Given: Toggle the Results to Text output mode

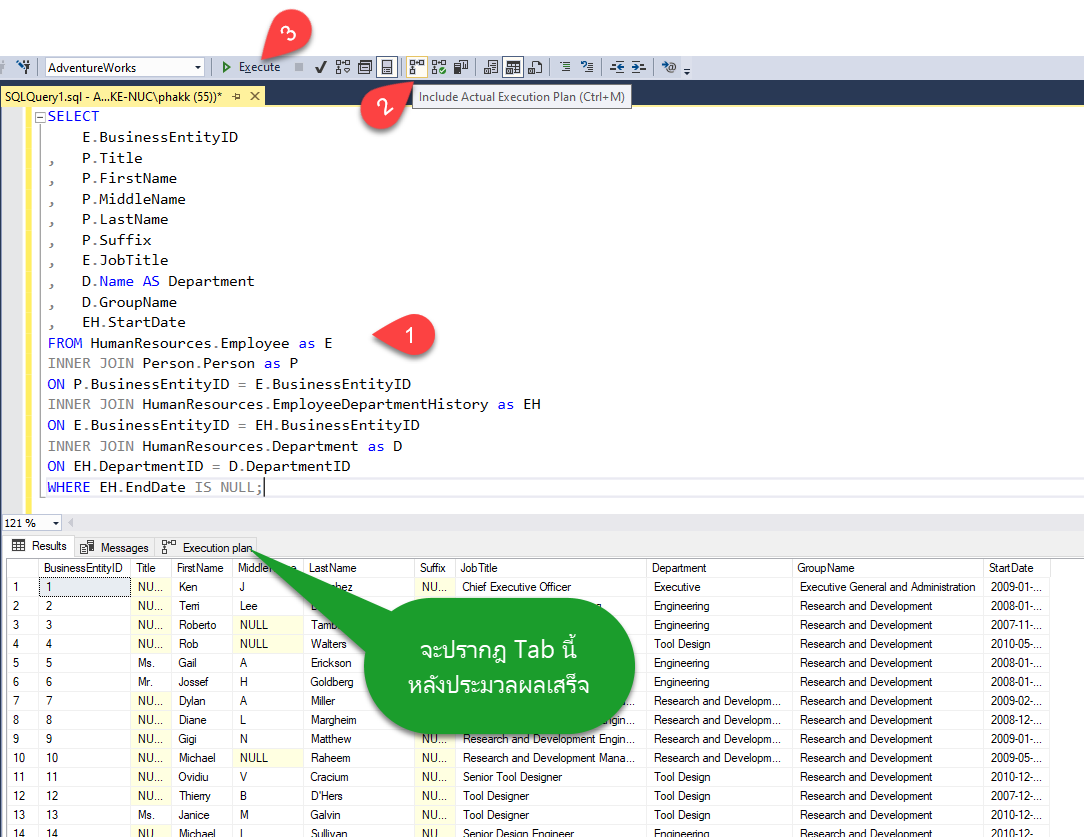Looking at the screenshot, I should [x=490, y=67].
